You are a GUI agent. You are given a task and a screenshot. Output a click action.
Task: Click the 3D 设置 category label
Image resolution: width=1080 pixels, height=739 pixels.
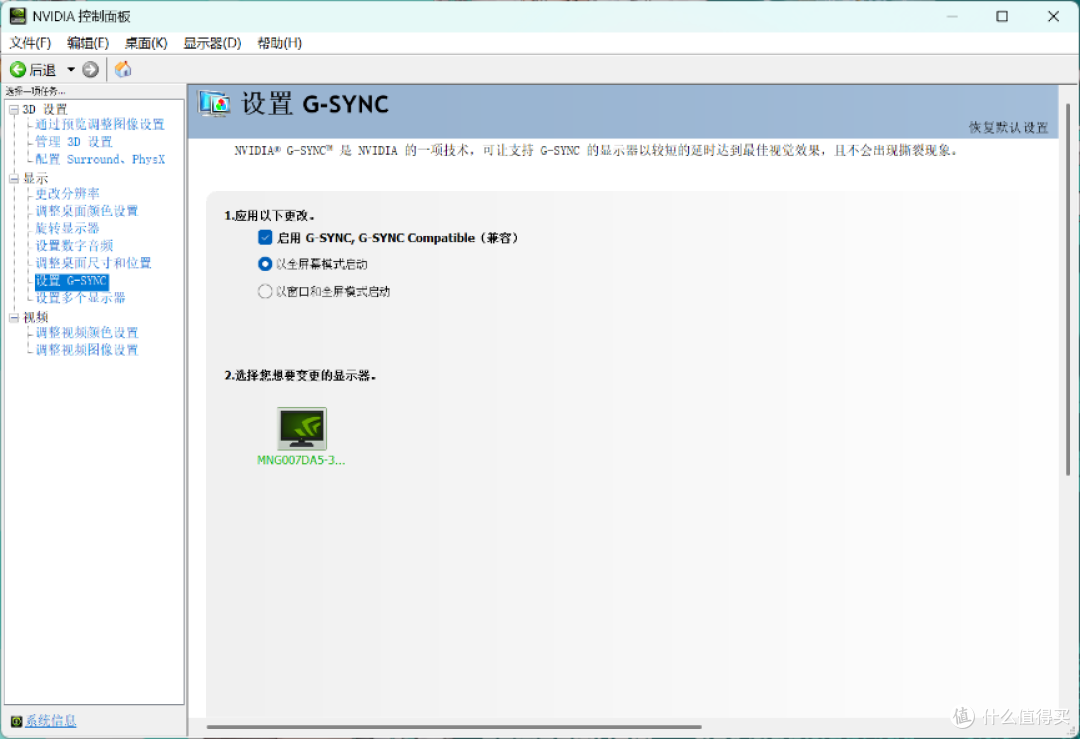click(45, 110)
